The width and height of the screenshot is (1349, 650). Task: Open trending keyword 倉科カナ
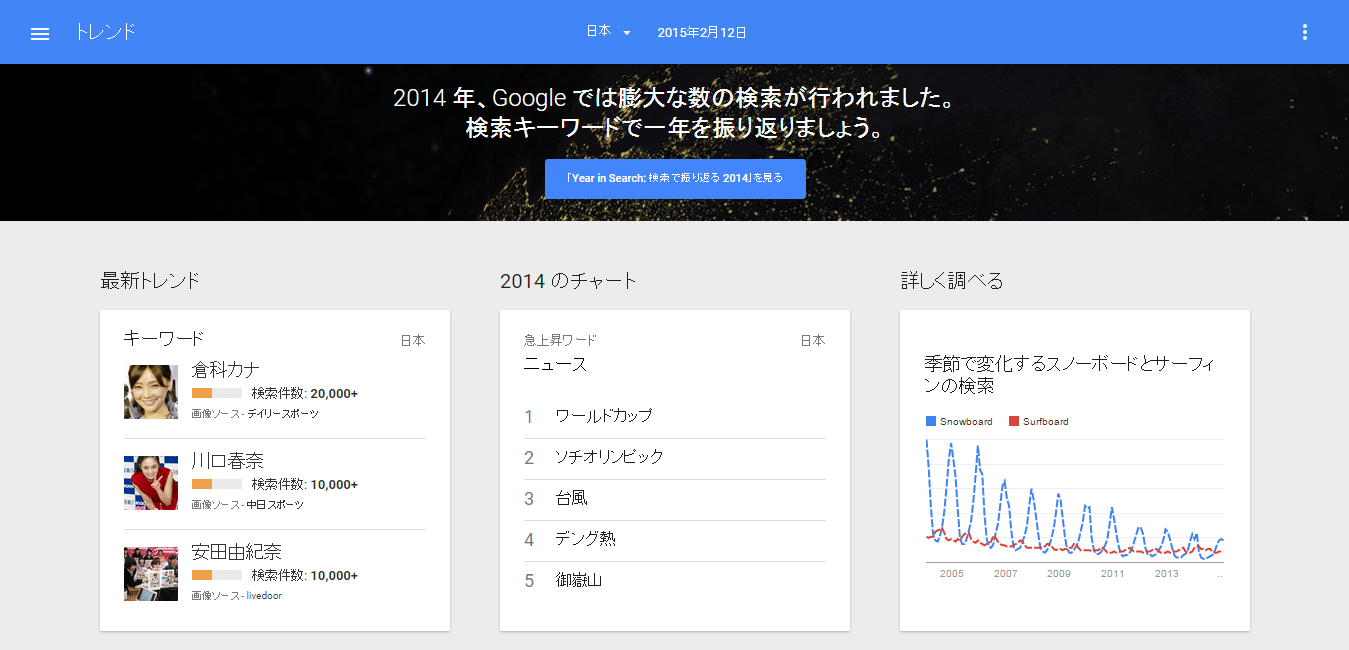tap(226, 369)
